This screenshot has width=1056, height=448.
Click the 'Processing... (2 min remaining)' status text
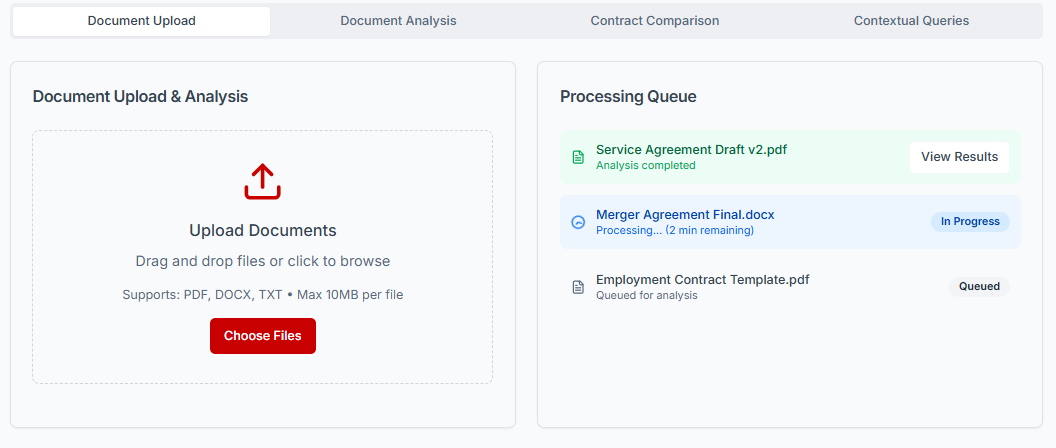[x=674, y=231]
